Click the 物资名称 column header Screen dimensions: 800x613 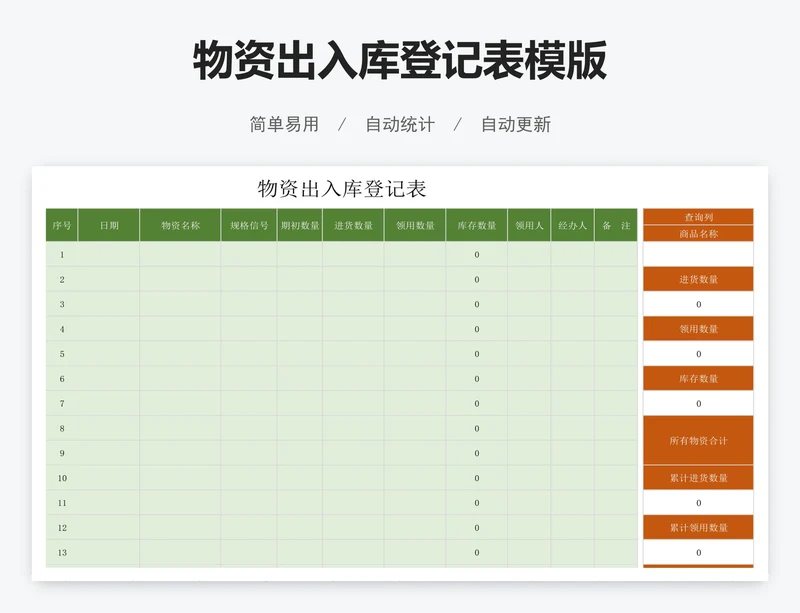(180, 226)
